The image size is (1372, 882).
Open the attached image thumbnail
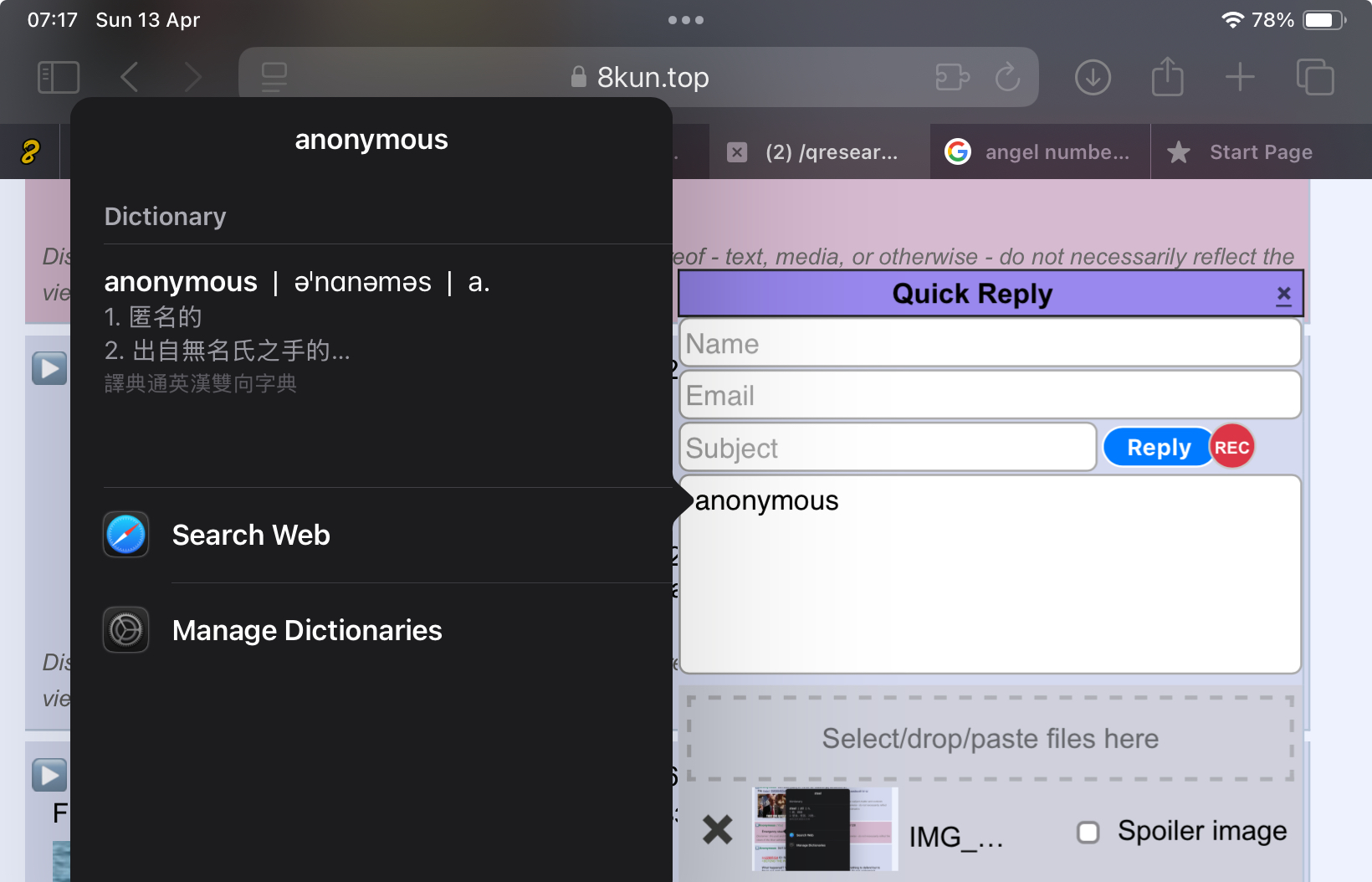pos(825,829)
